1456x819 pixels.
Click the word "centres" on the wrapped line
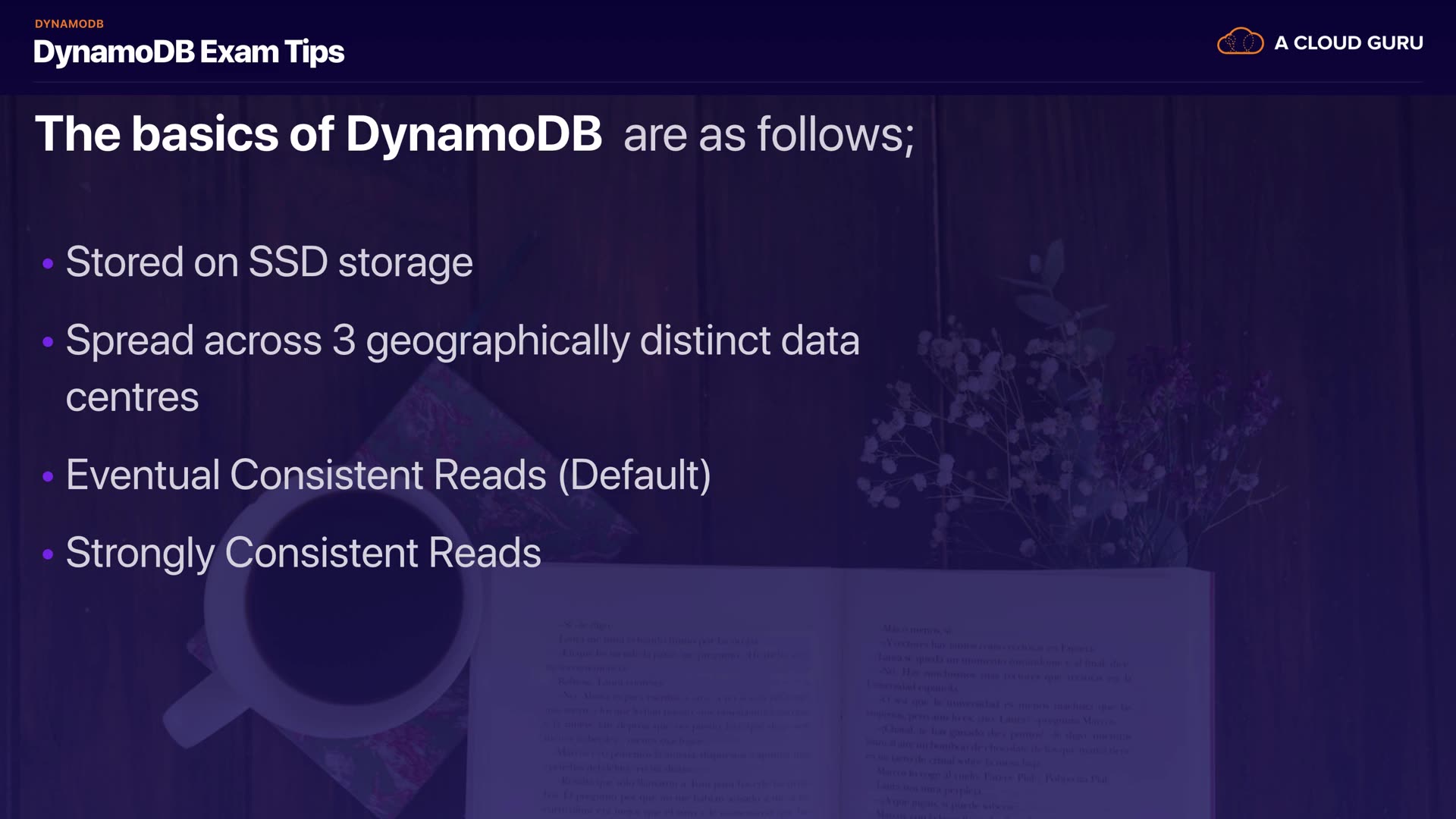pos(132,397)
